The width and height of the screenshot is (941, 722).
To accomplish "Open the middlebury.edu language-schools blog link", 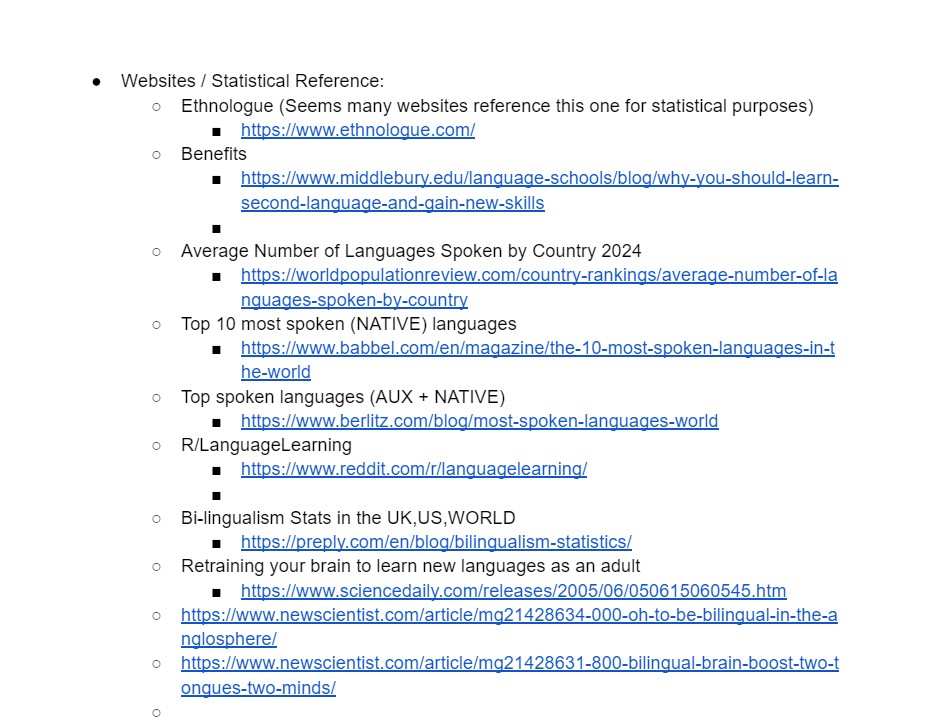I will pos(540,190).
